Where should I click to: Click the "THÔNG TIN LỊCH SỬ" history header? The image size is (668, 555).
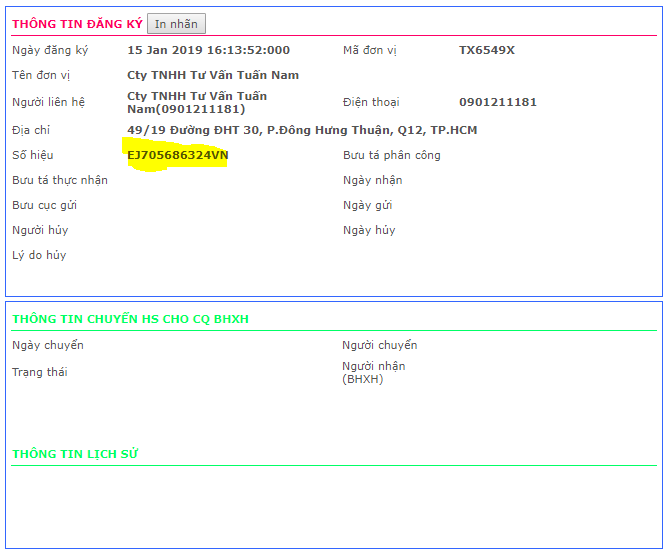[75, 454]
